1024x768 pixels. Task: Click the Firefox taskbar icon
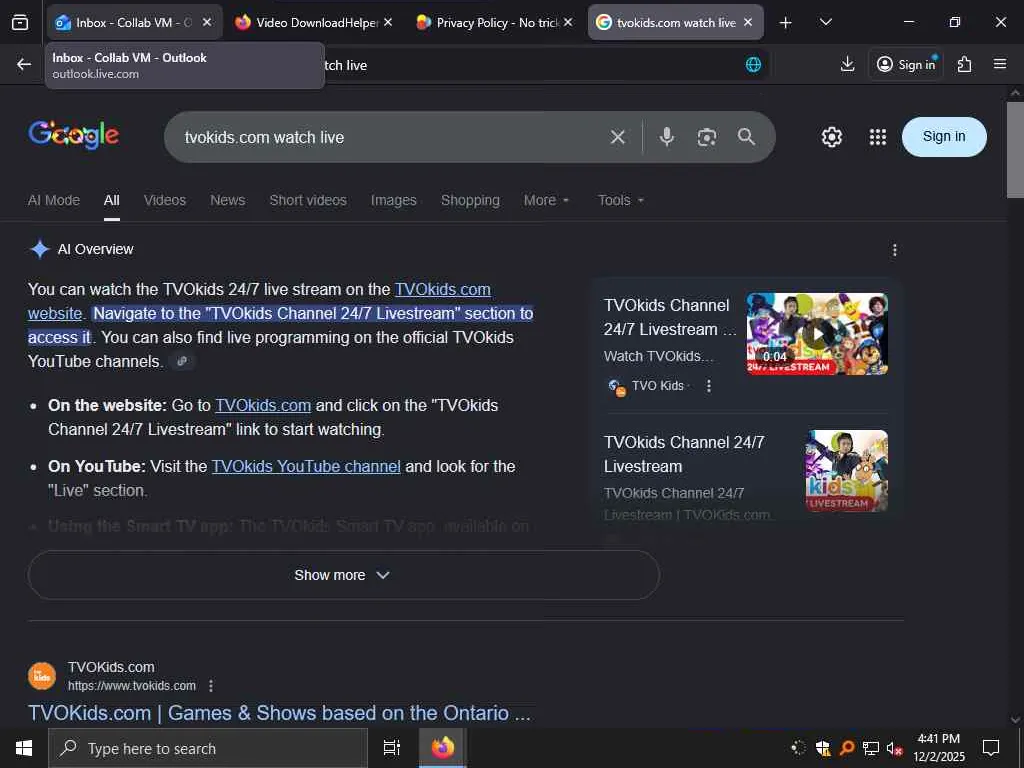pyautogui.click(x=442, y=748)
